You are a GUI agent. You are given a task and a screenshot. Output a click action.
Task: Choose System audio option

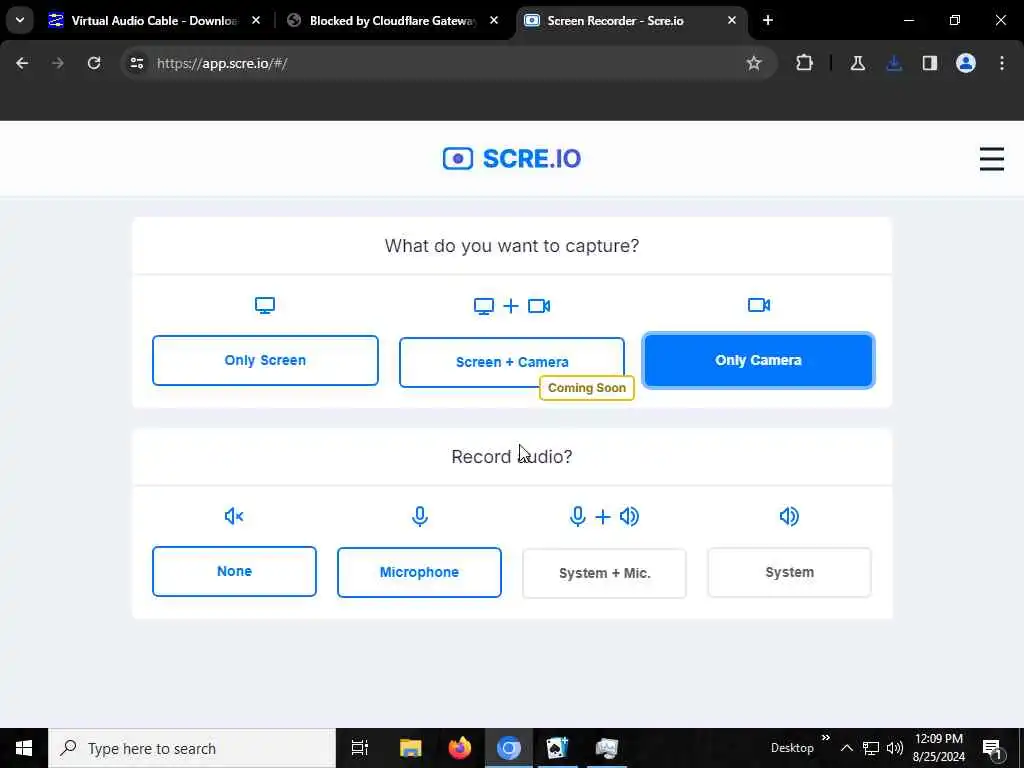[790, 572]
